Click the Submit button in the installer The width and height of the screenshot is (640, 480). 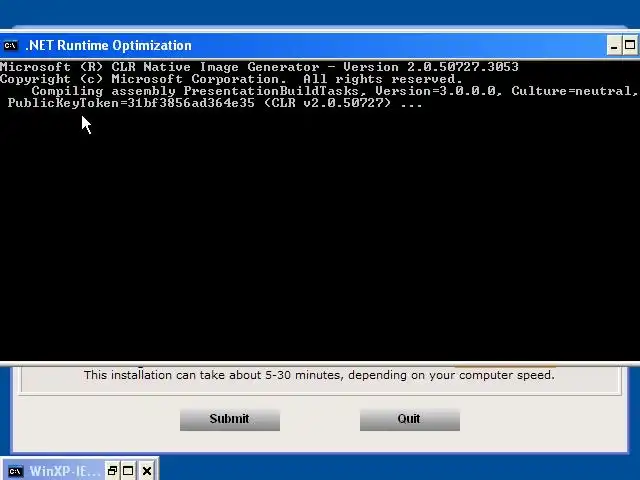[x=230, y=419]
